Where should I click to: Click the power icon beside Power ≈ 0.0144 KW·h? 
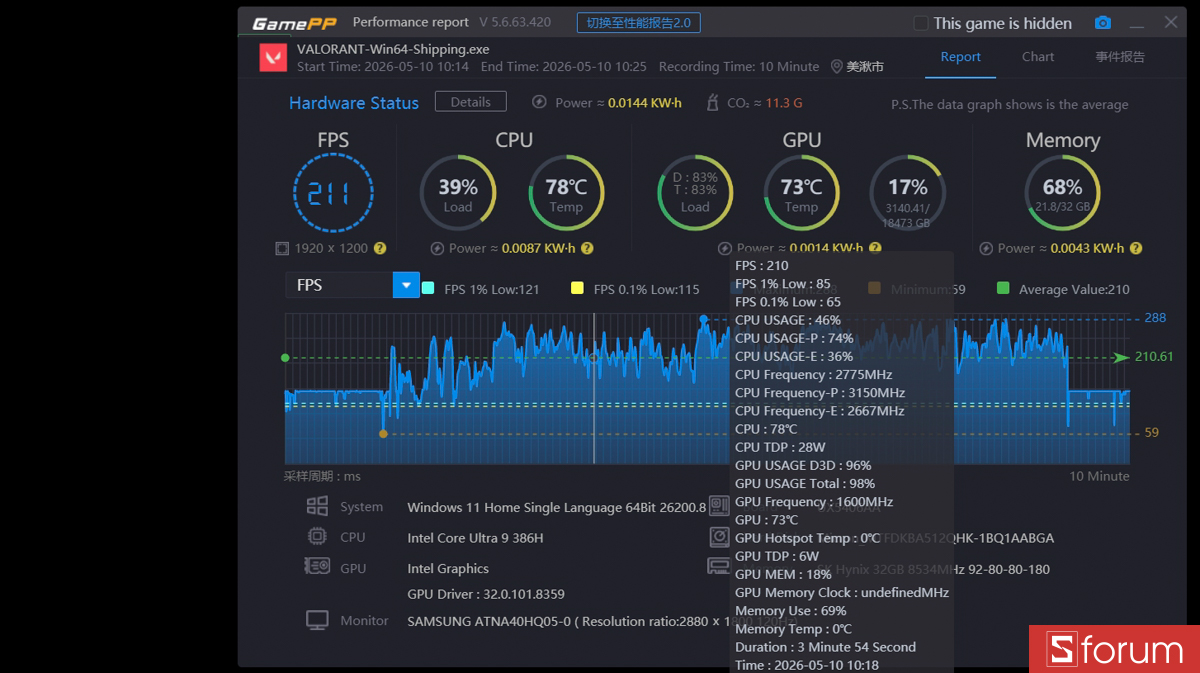(x=539, y=102)
